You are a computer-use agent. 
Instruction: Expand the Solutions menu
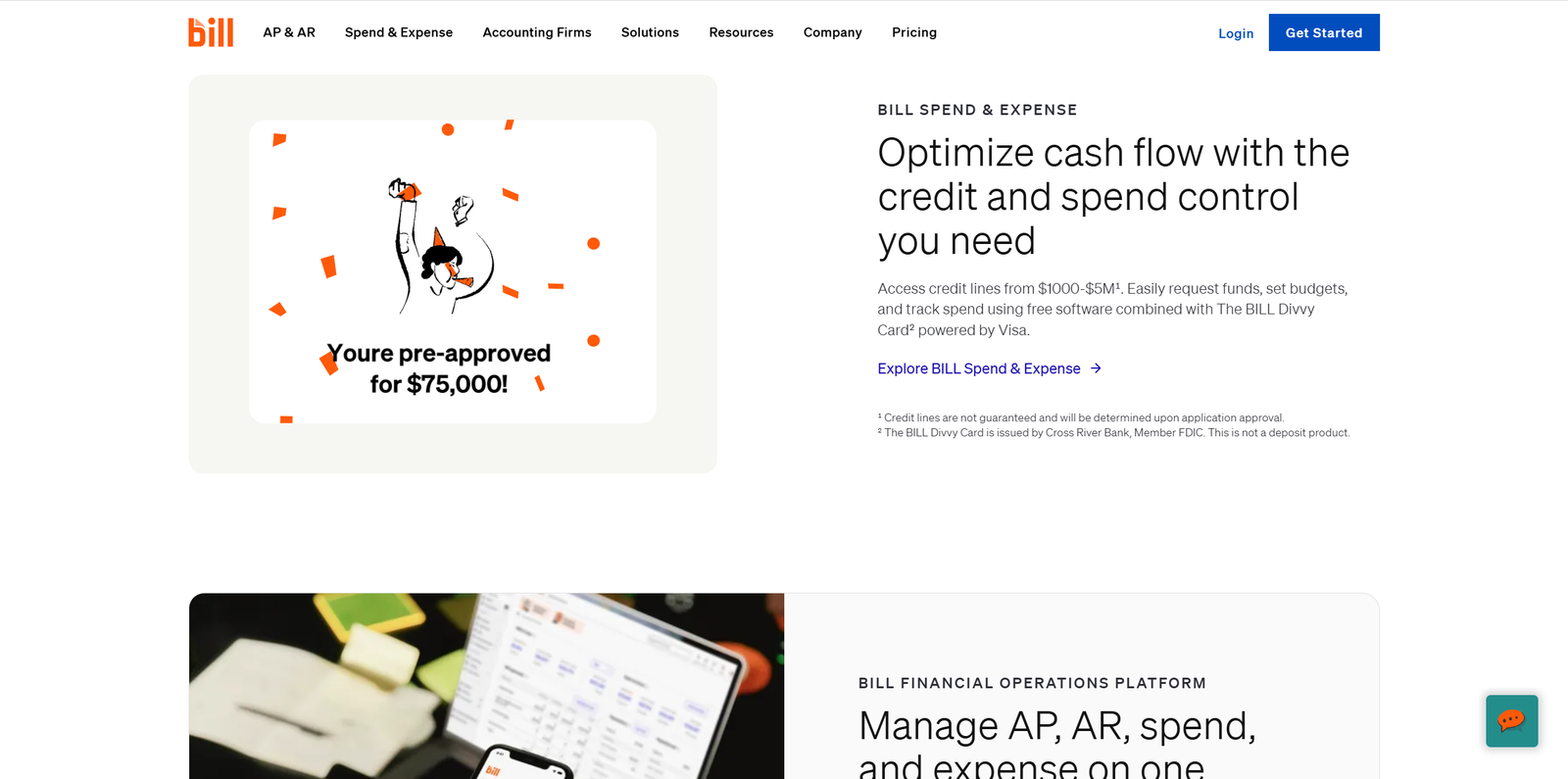click(x=650, y=32)
